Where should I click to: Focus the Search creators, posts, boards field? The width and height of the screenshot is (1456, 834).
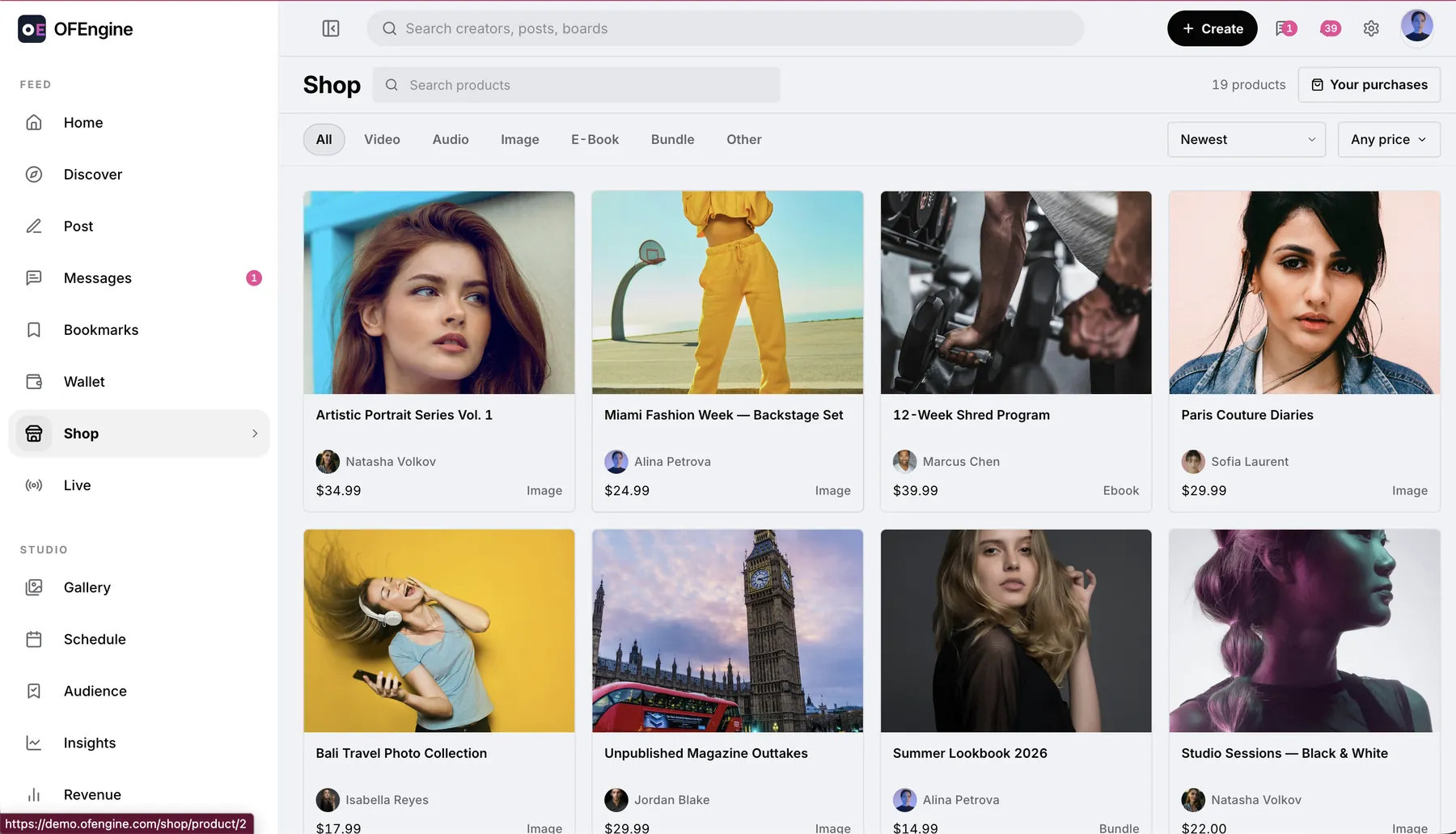[x=725, y=28]
